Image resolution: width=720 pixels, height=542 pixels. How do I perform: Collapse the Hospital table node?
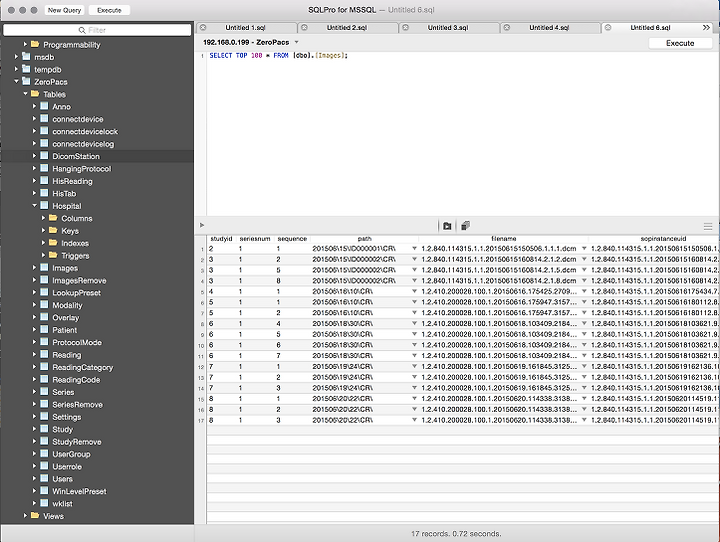(34, 206)
